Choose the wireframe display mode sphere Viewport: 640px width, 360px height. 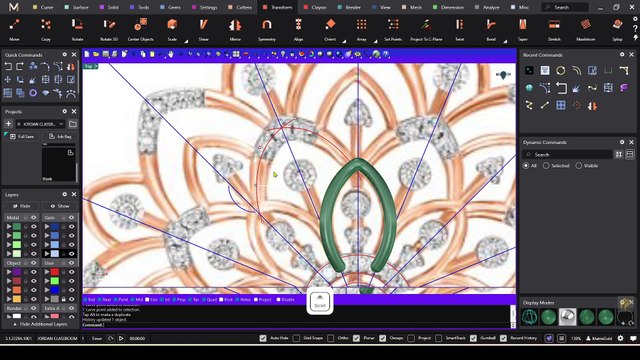529,317
